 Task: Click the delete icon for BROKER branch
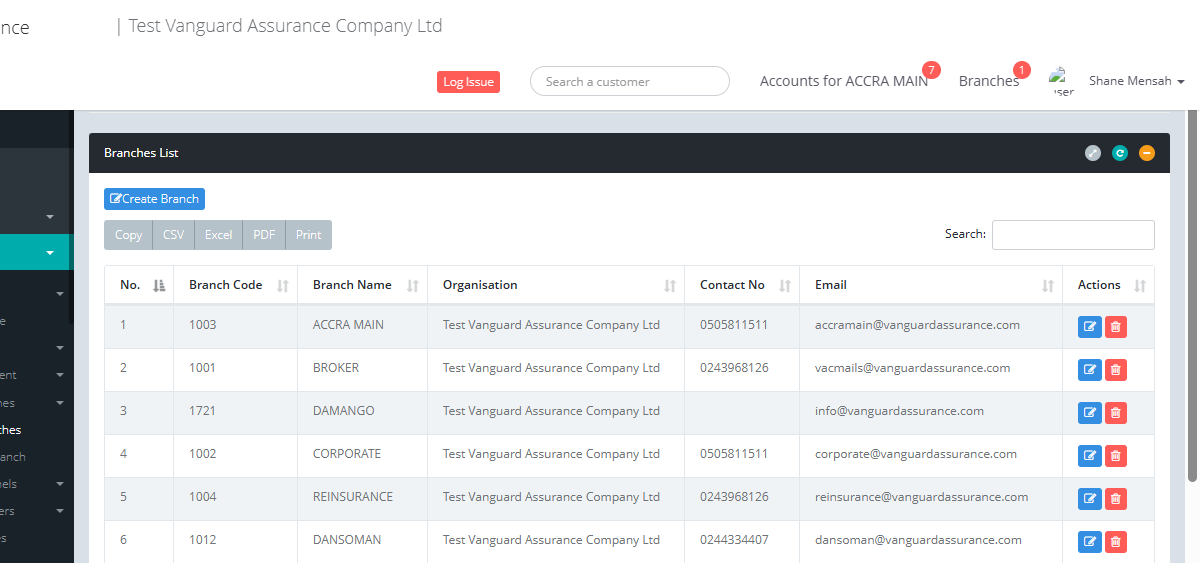click(1116, 369)
